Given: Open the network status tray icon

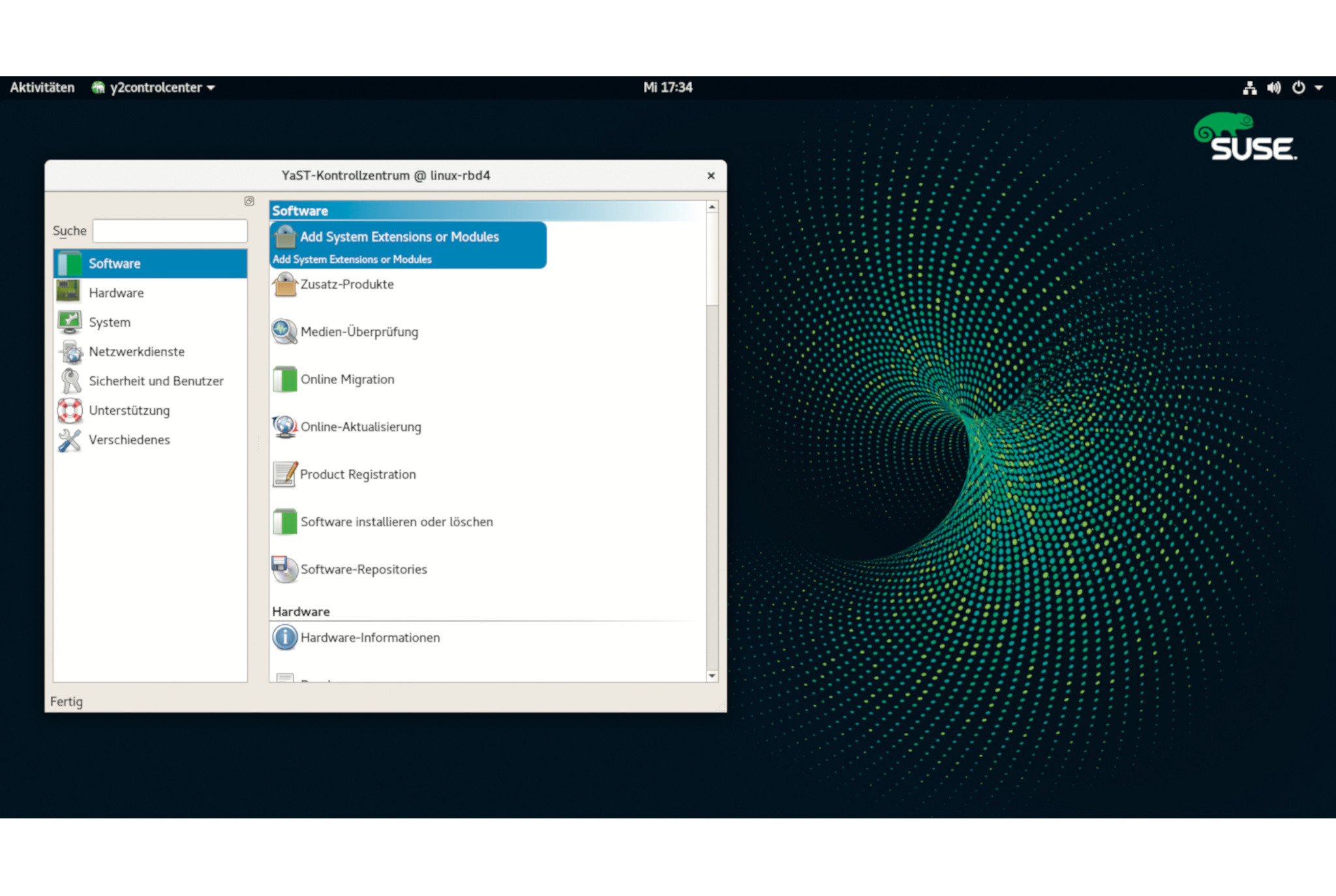Looking at the screenshot, I should (1249, 87).
